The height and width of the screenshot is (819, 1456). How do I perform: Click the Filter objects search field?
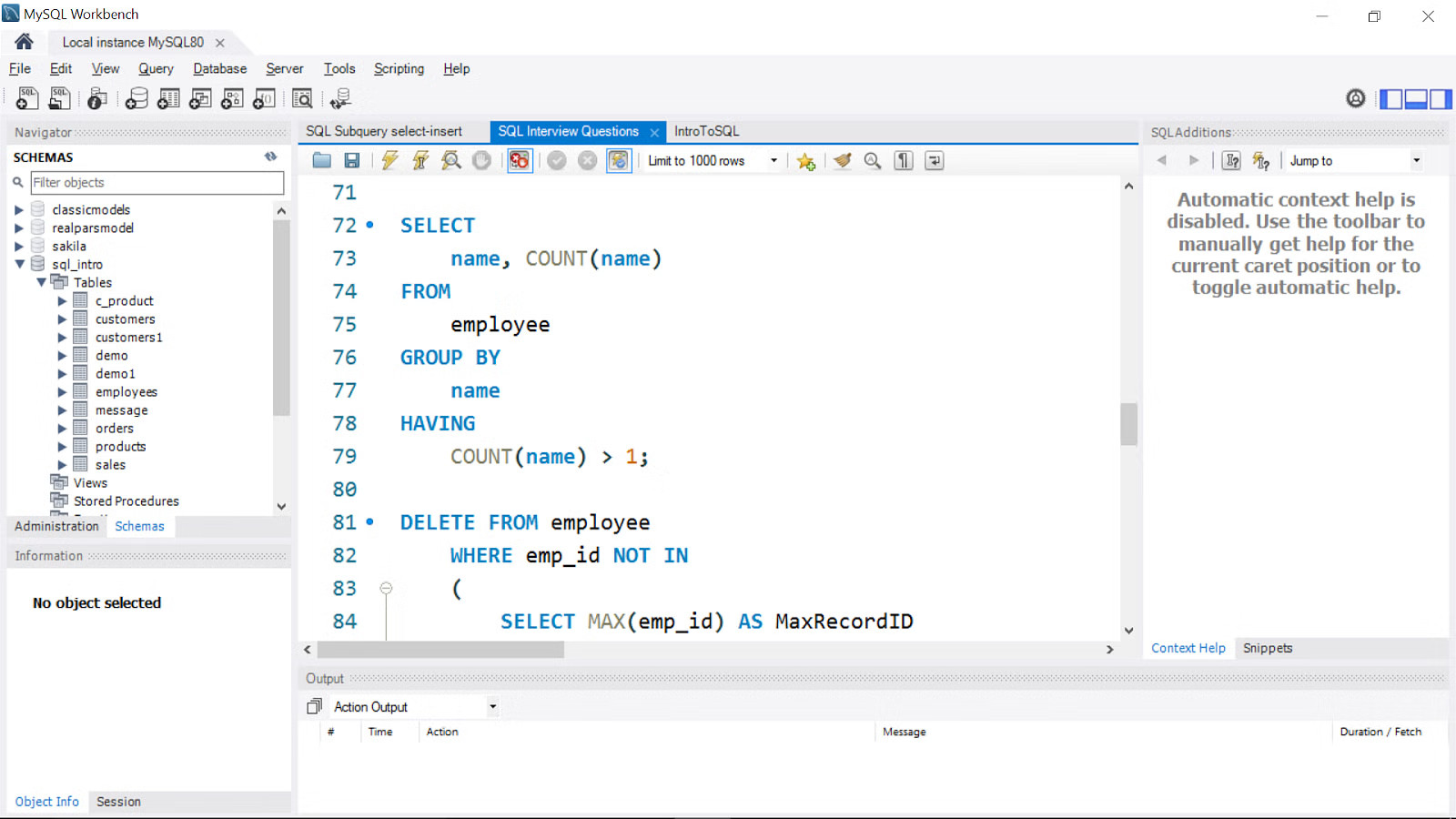(157, 183)
